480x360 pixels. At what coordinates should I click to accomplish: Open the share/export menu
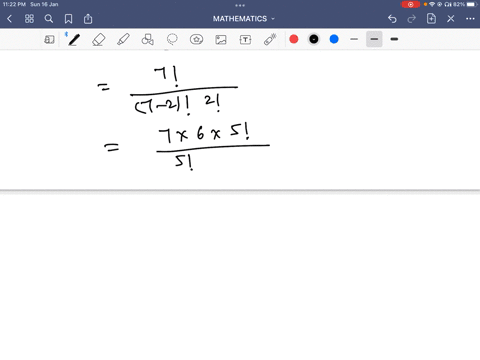[88, 19]
